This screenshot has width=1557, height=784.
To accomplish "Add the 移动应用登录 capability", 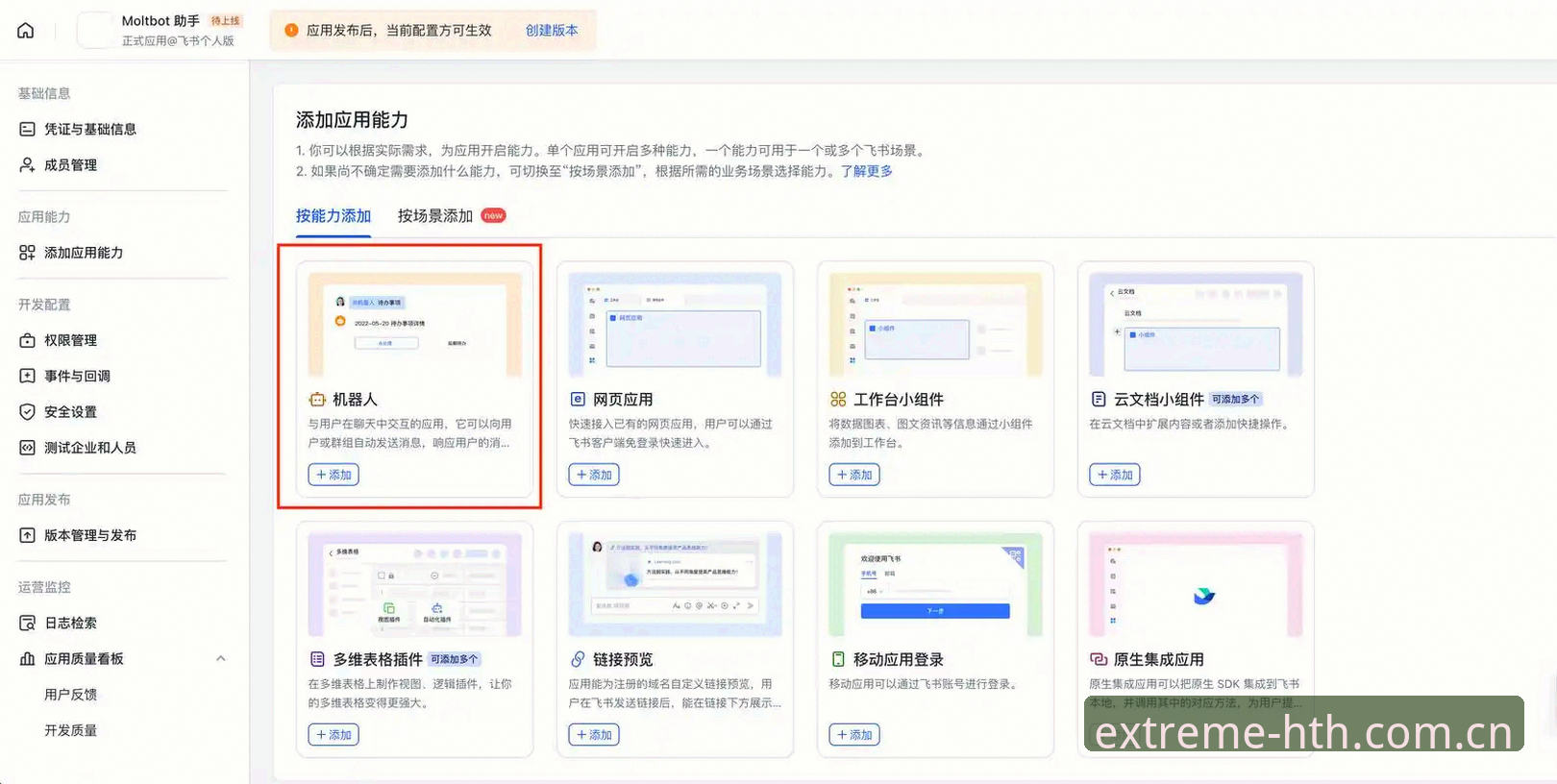I will point(854,735).
